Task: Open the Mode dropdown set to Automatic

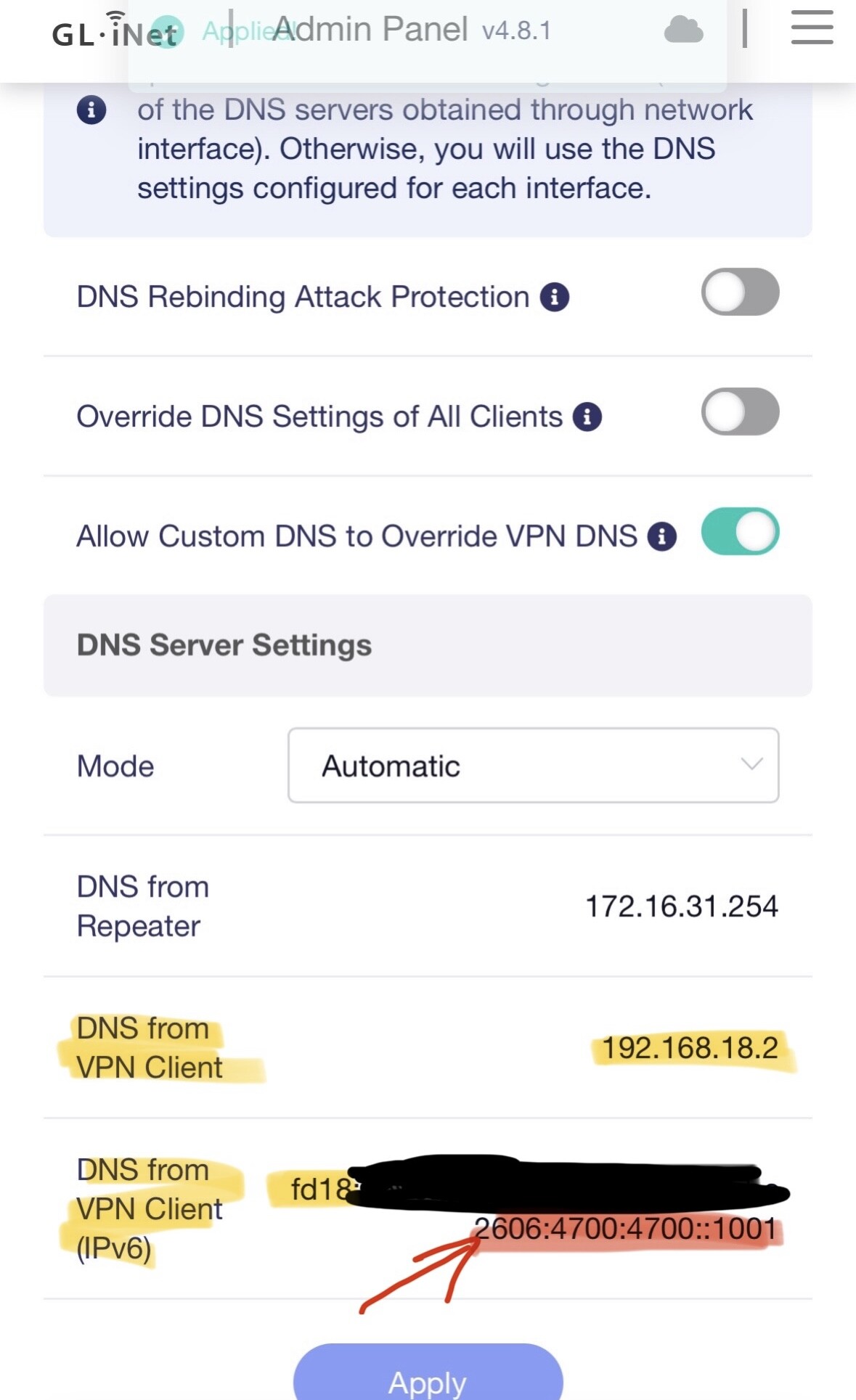Action: tap(533, 766)
